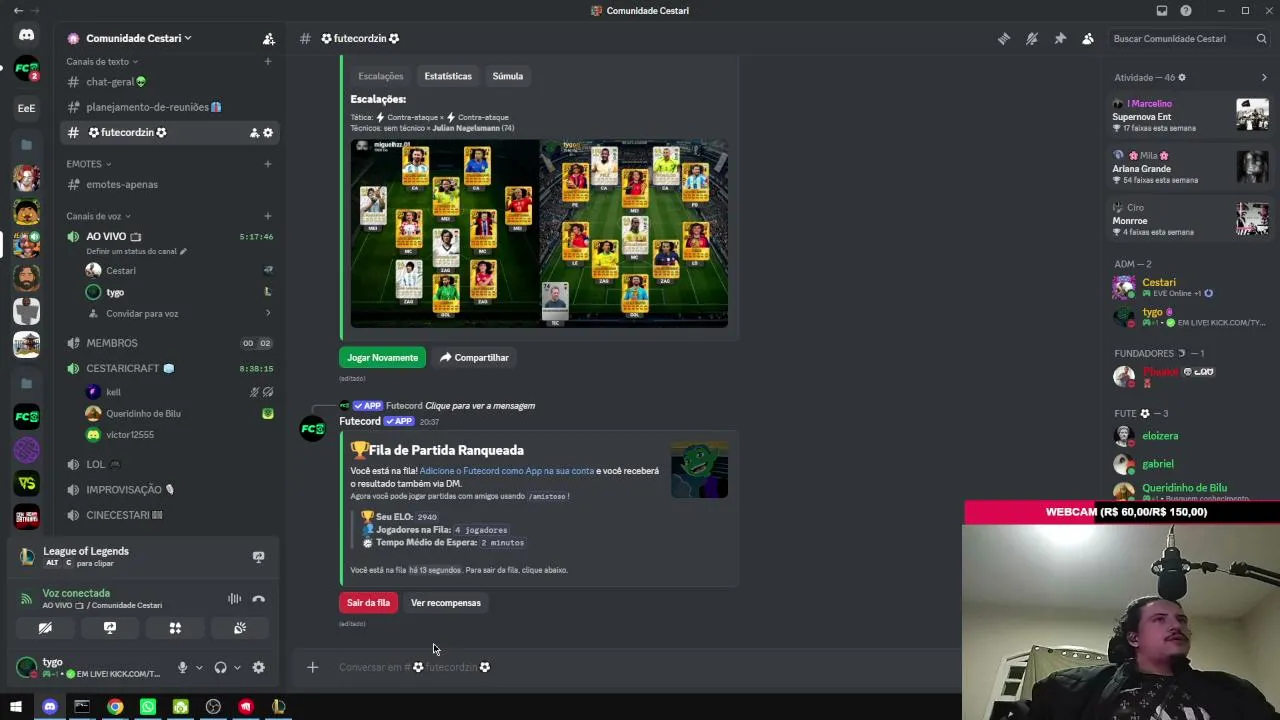Add a channel to Canais de voz
Image resolution: width=1280 pixels, height=720 pixels.
point(268,216)
